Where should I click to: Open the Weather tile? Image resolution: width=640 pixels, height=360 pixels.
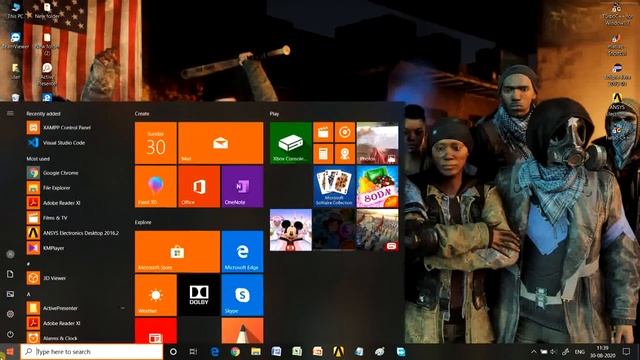click(x=156, y=295)
